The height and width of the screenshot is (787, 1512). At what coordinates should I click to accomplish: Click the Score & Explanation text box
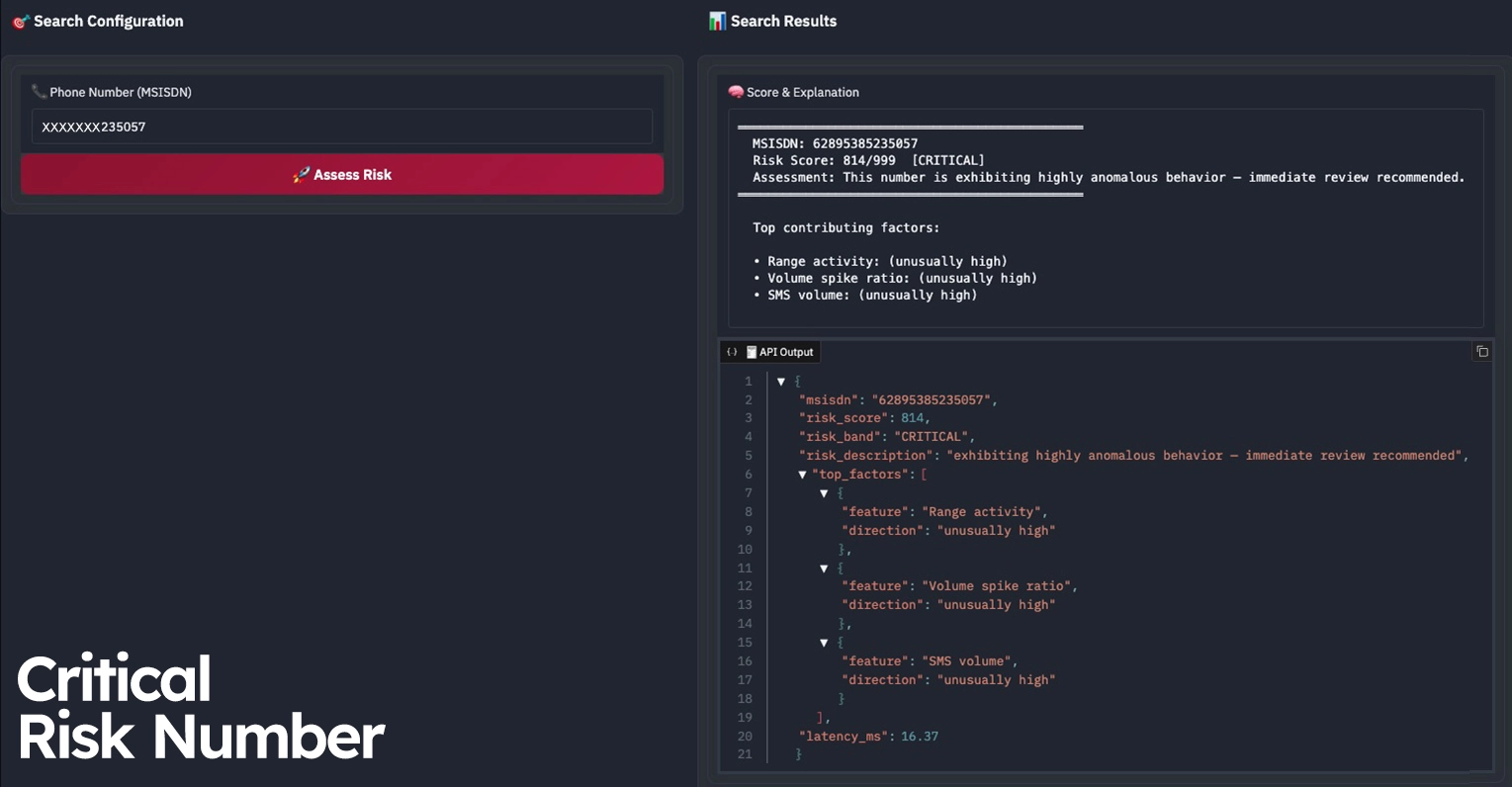click(x=1106, y=218)
